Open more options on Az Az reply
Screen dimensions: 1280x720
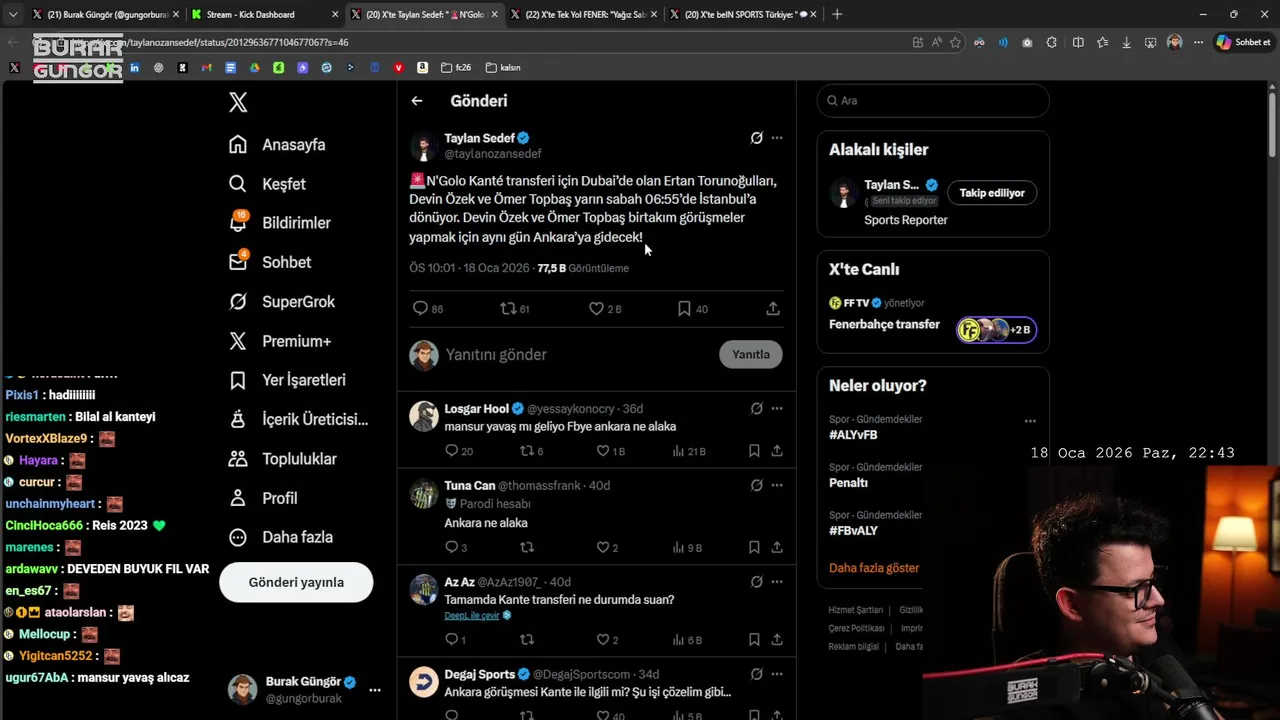(777, 581)
